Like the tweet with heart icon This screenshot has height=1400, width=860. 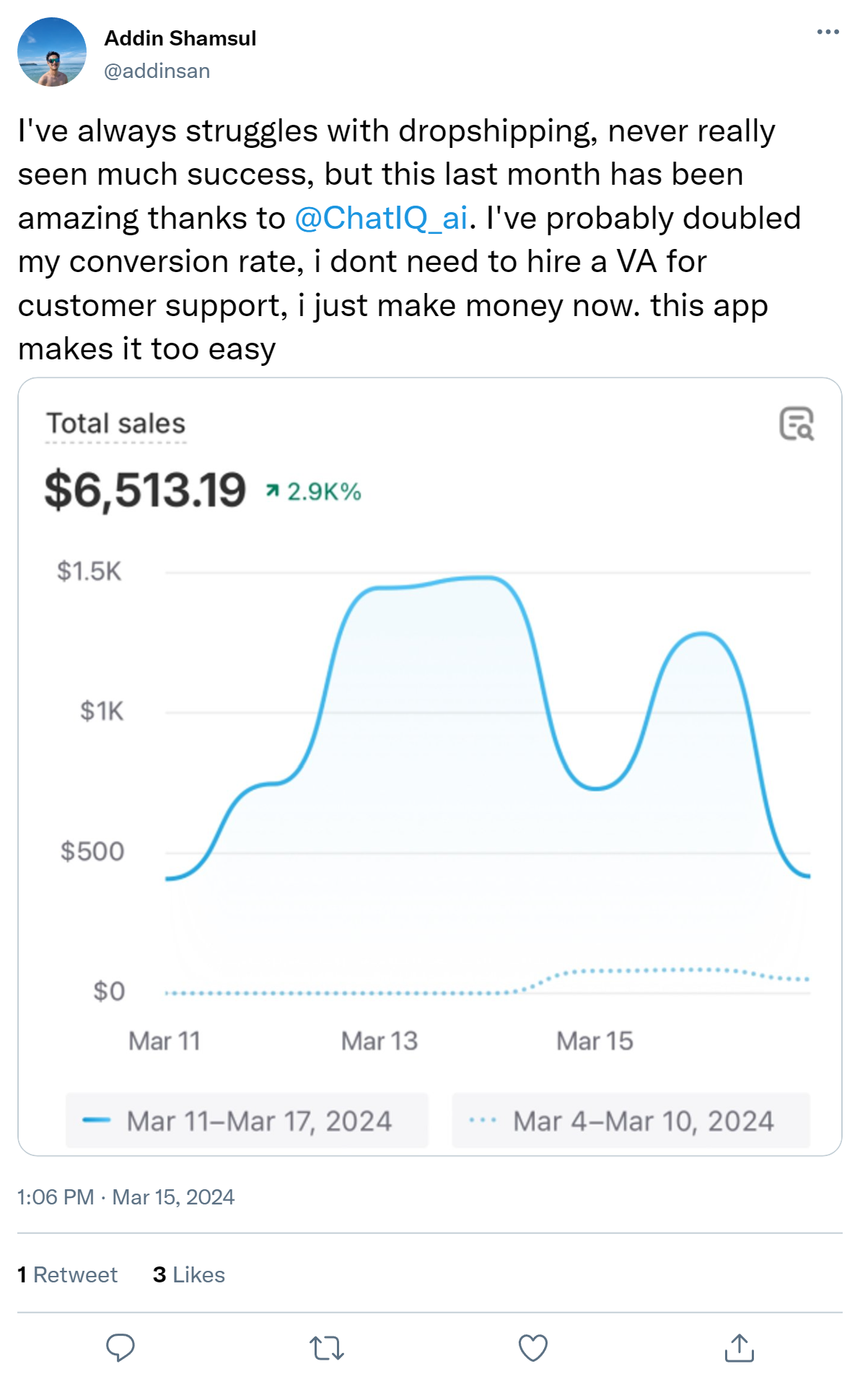(533, 1347)
